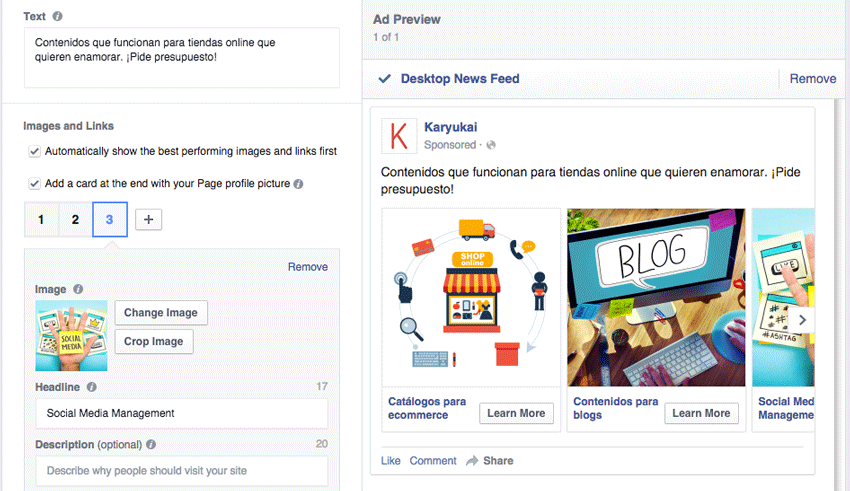The height and width of the screenshot is (491, 850).
Task: Click the Change Image button
Action: pyautogui.click(x=161, y=313)
